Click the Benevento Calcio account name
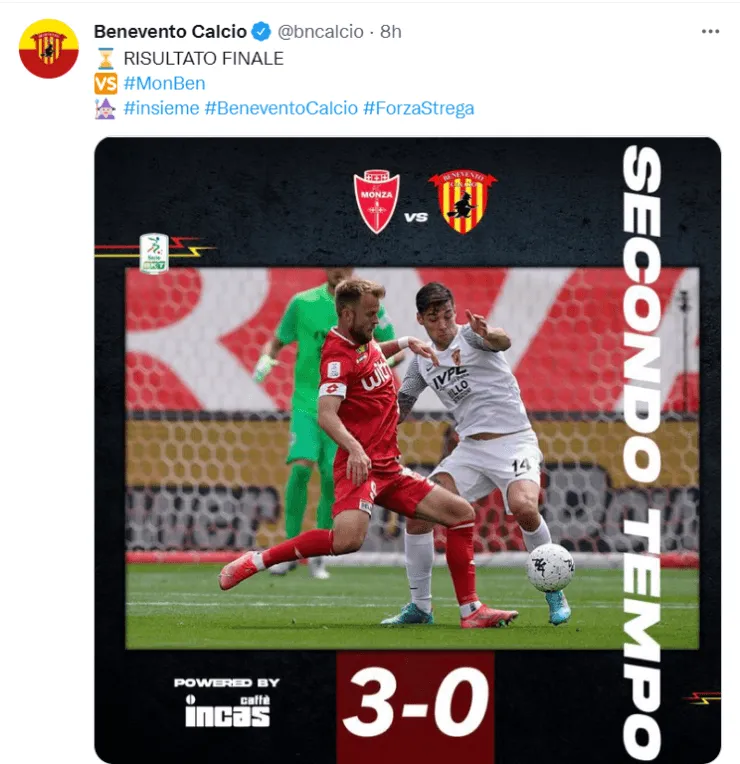The width and height of the screenshot is (740, 764). click(170, 32)
